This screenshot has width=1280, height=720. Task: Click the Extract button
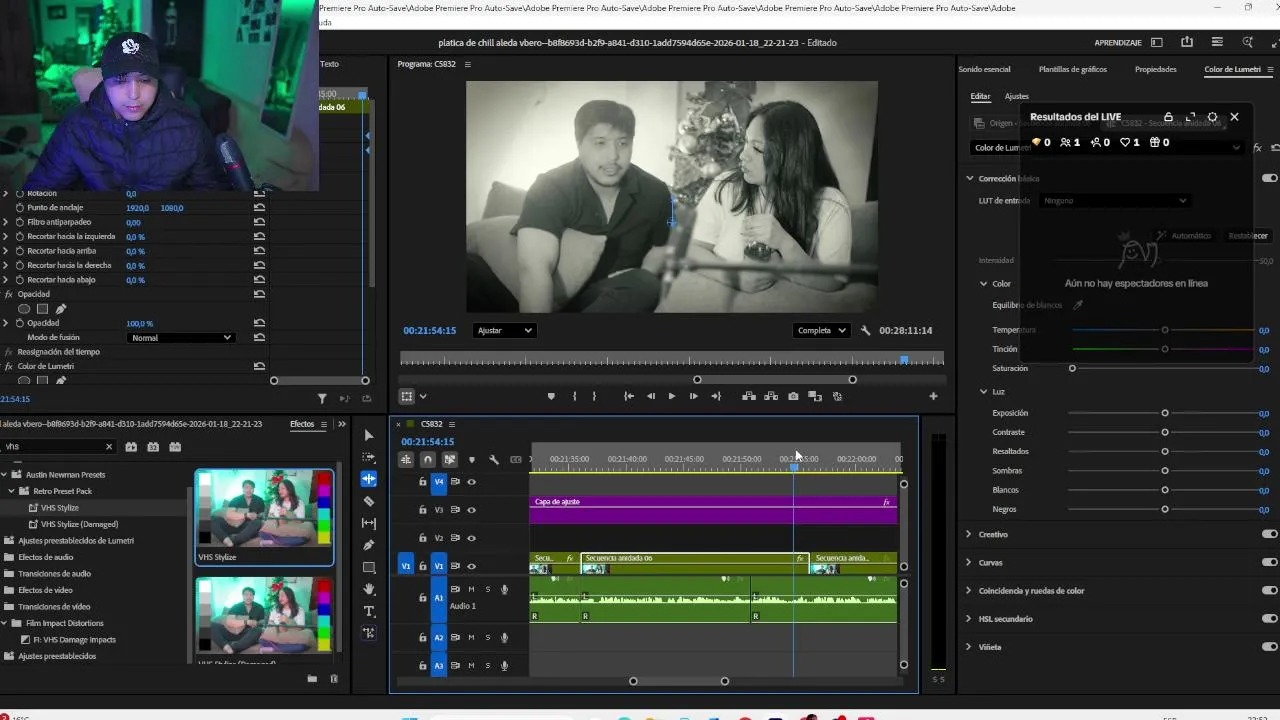pos(771,396)
